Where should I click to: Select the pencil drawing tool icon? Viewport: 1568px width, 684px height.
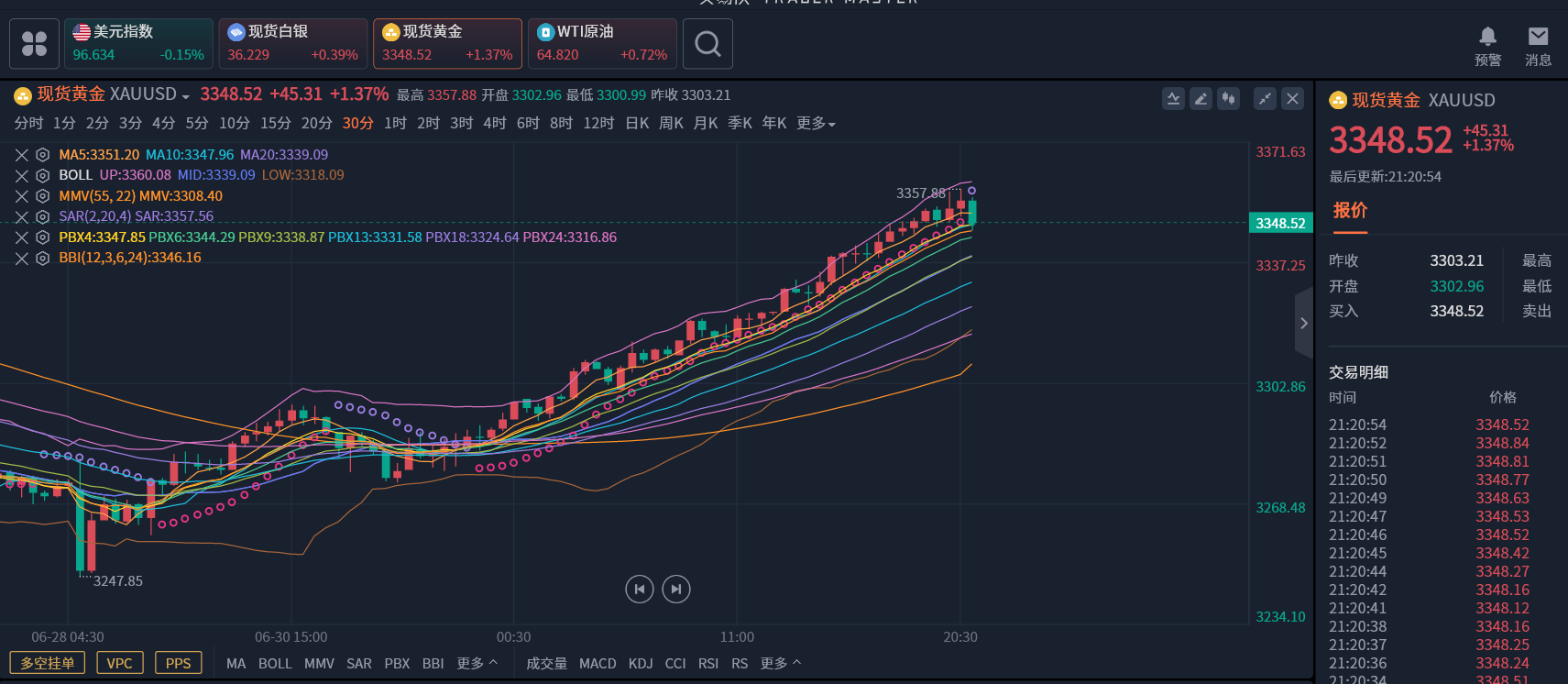point(1201,99)
